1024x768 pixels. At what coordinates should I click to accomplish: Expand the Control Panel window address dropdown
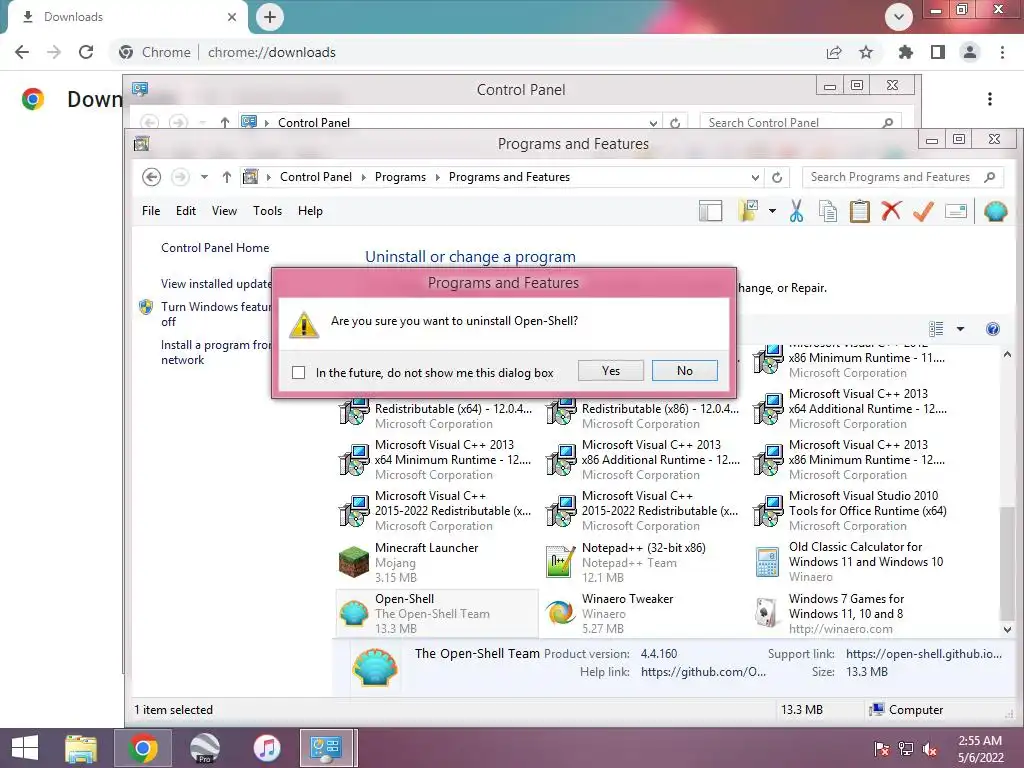coord(653,123)
